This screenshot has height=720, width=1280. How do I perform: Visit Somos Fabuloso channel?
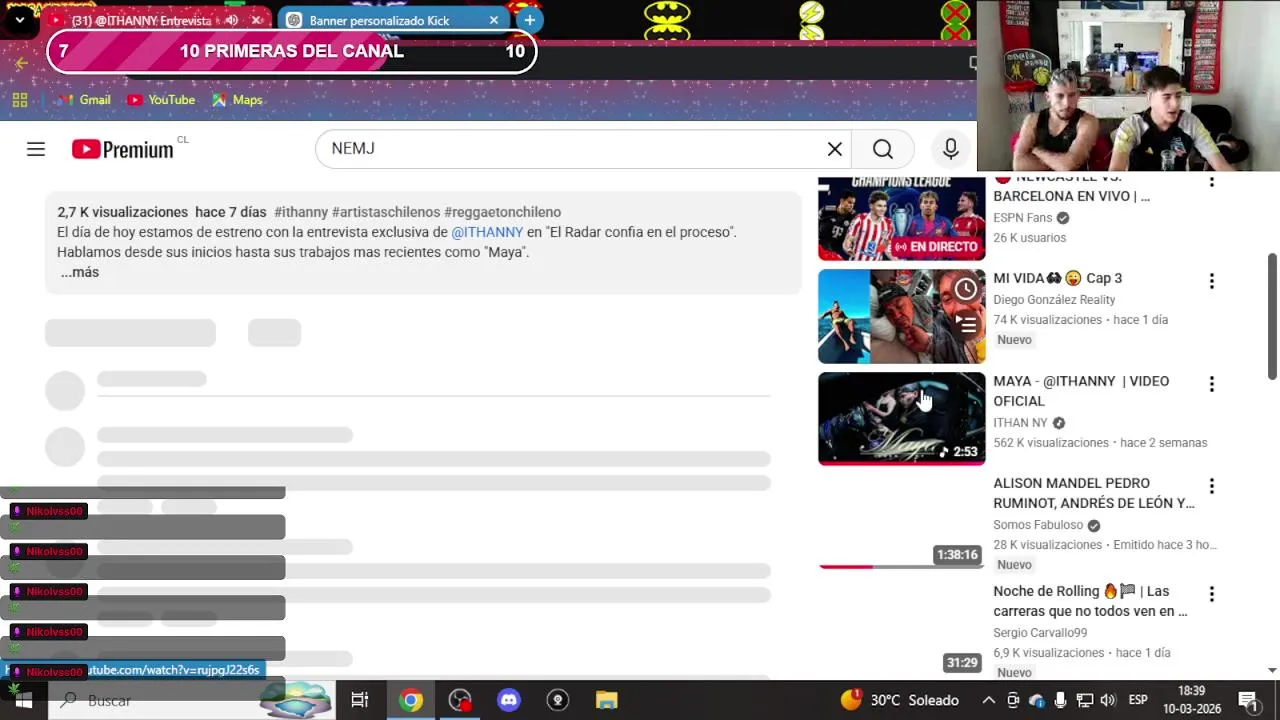(x=1038, y=525)
